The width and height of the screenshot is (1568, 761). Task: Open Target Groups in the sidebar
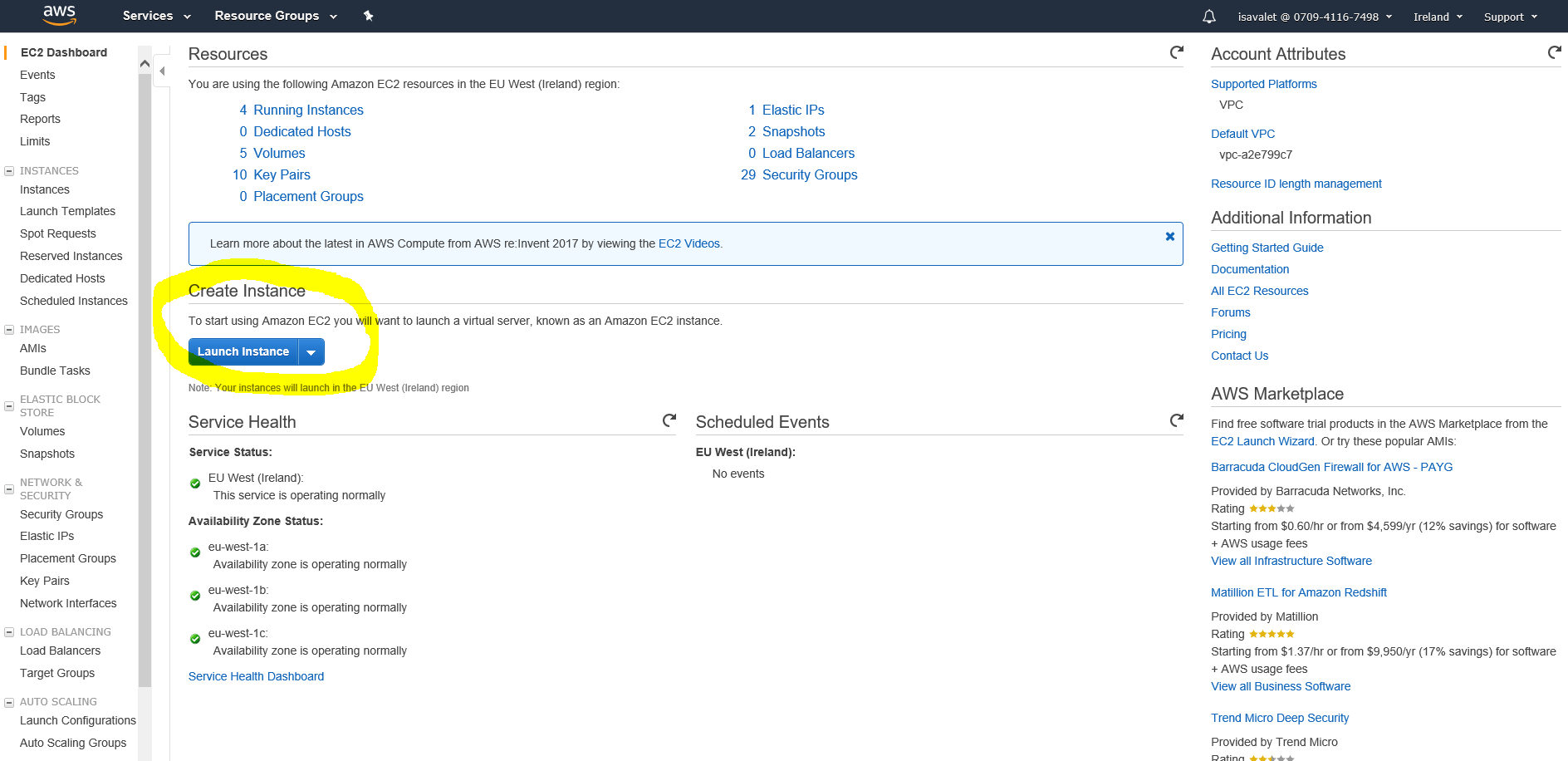57,673
